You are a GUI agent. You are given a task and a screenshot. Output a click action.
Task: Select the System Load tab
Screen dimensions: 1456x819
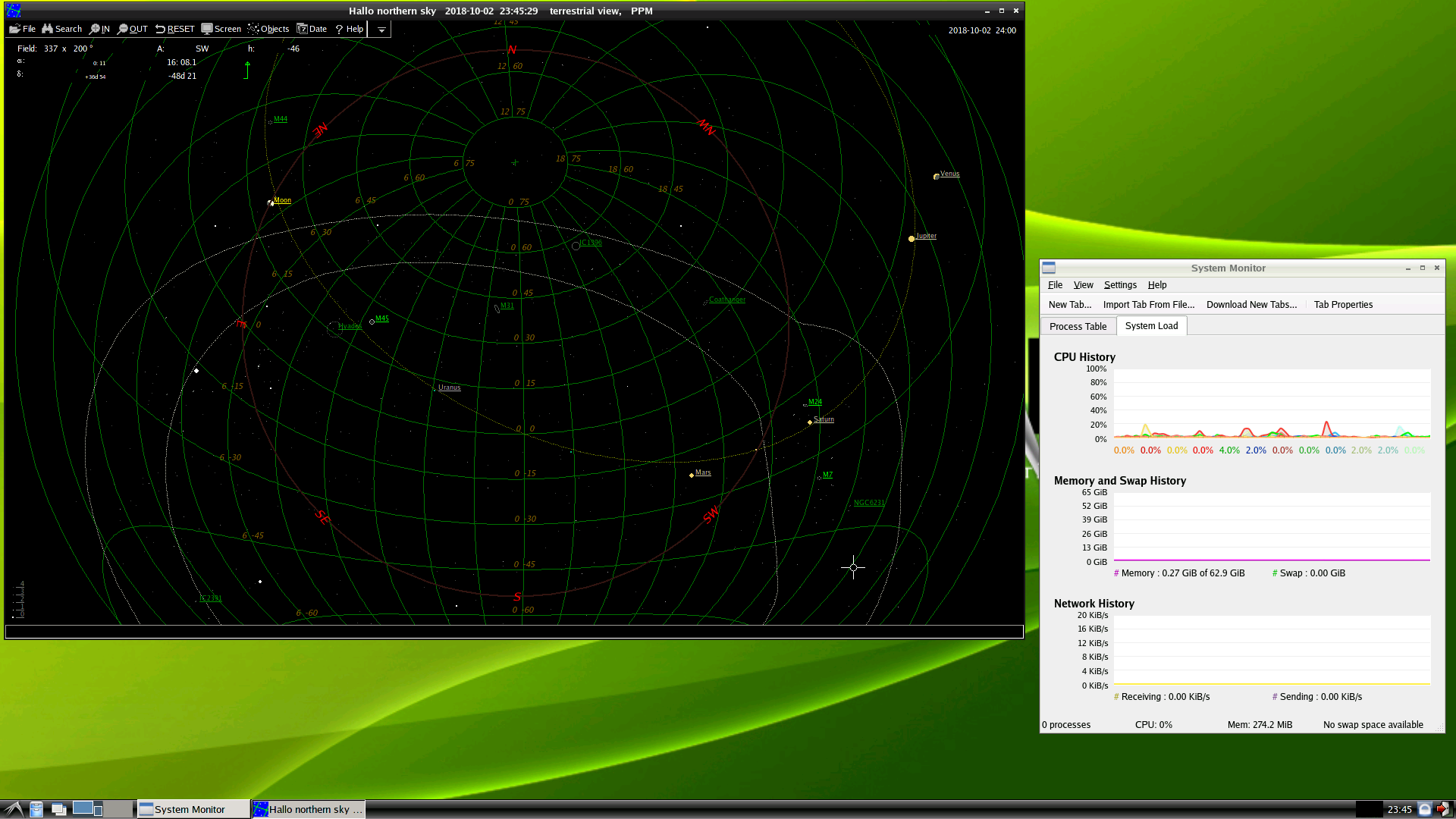coord(1151,326)
